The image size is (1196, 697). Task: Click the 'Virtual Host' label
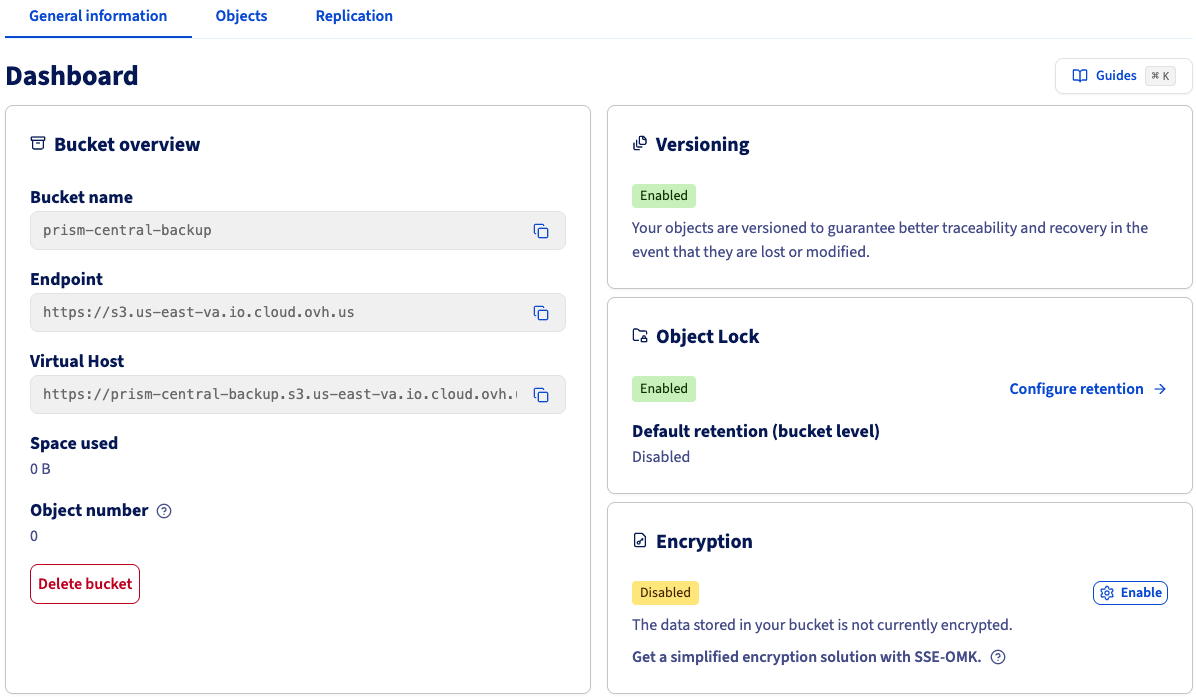click(77, 361)
